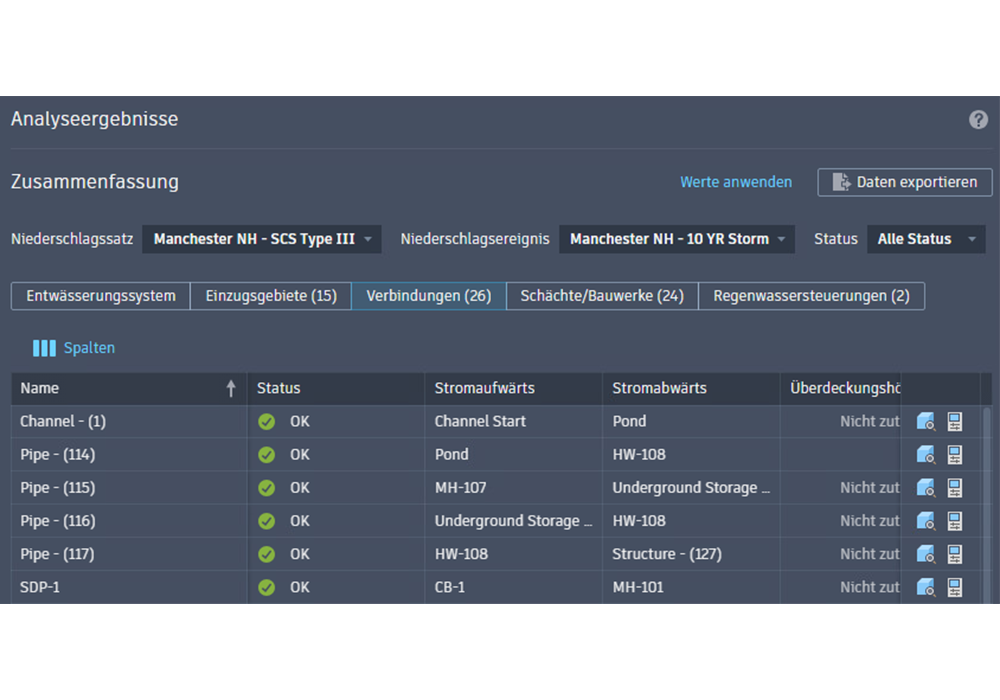Open properties panel for SDP-1
This screenshot has height=700, width=1000.
tap(955, 587)
